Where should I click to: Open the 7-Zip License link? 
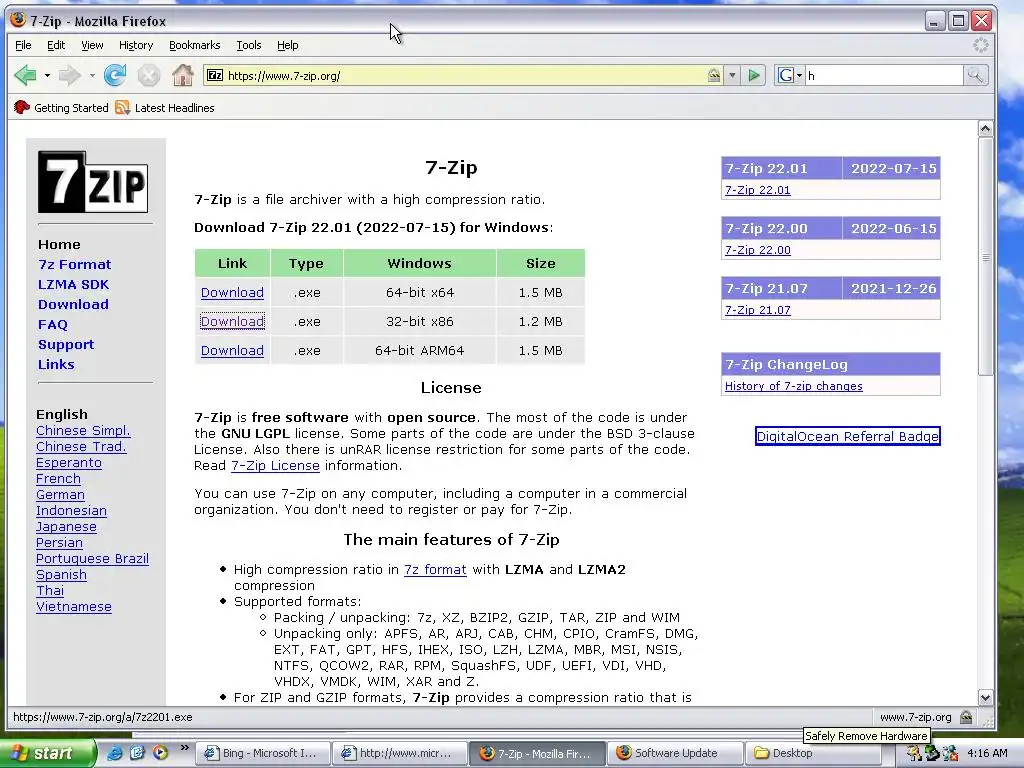pyautogui.click(x=275, y=466)
